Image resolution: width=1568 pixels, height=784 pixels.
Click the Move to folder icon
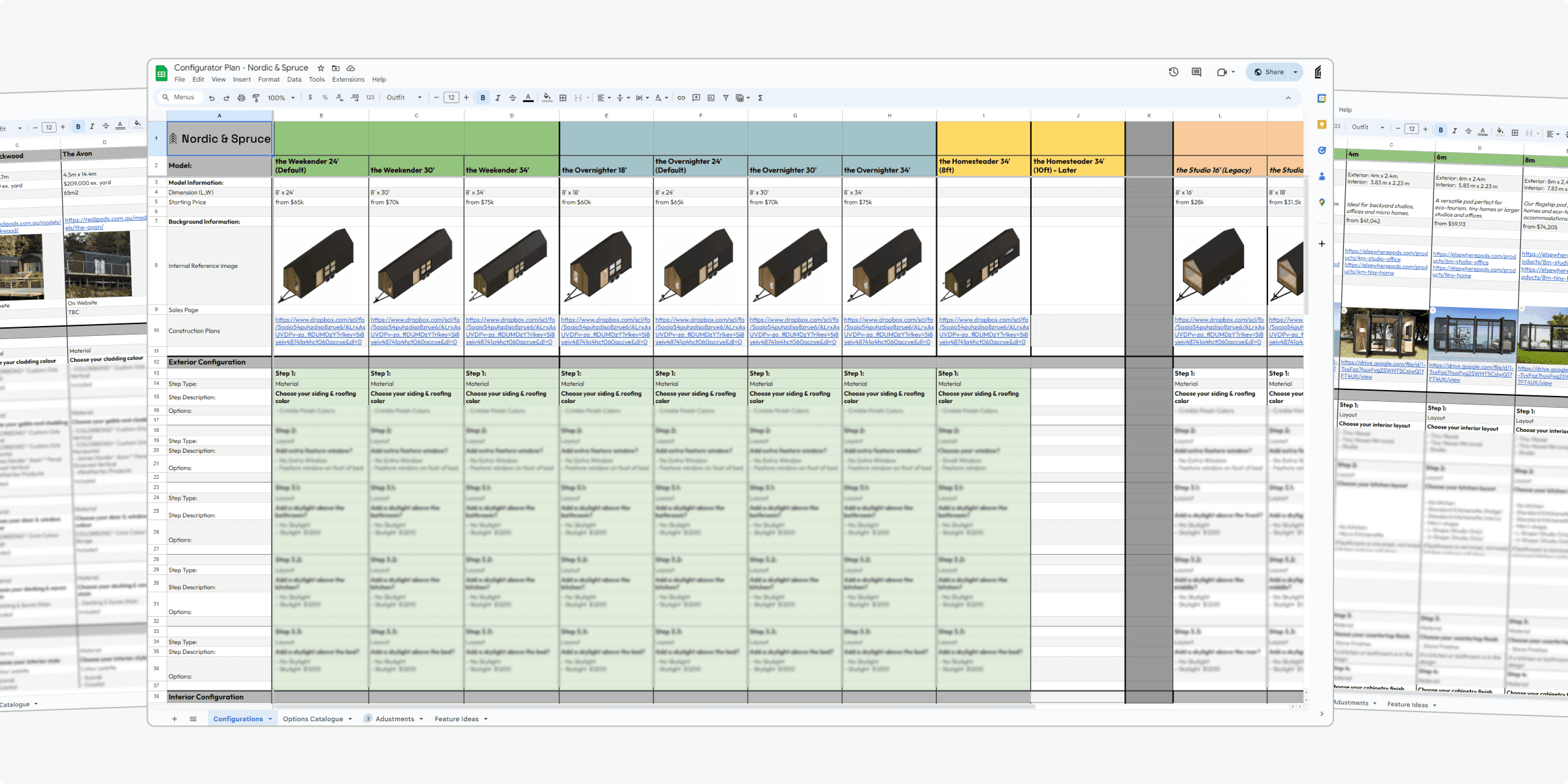336,68
